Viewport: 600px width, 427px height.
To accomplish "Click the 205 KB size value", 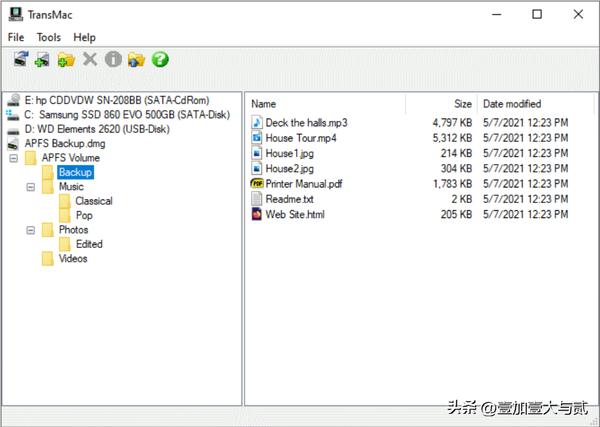I will 456,214.
